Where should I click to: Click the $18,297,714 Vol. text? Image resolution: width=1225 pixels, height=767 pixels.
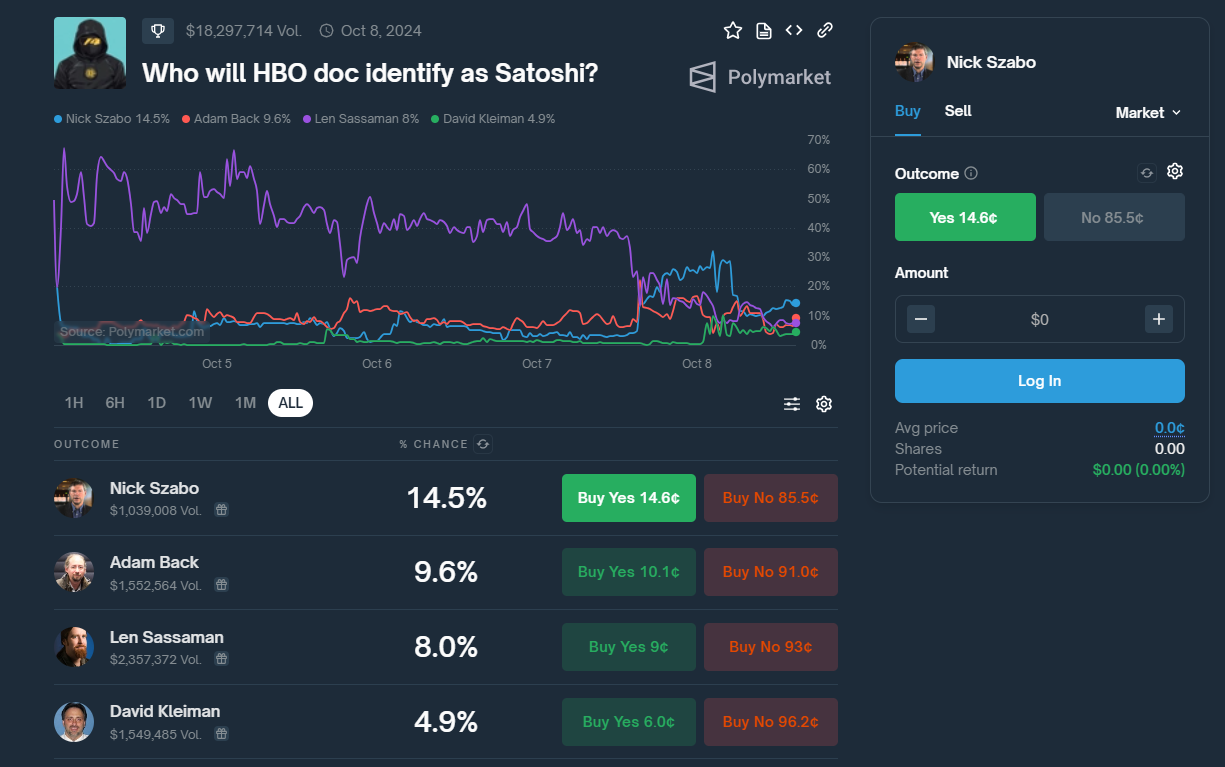(244, 31)
